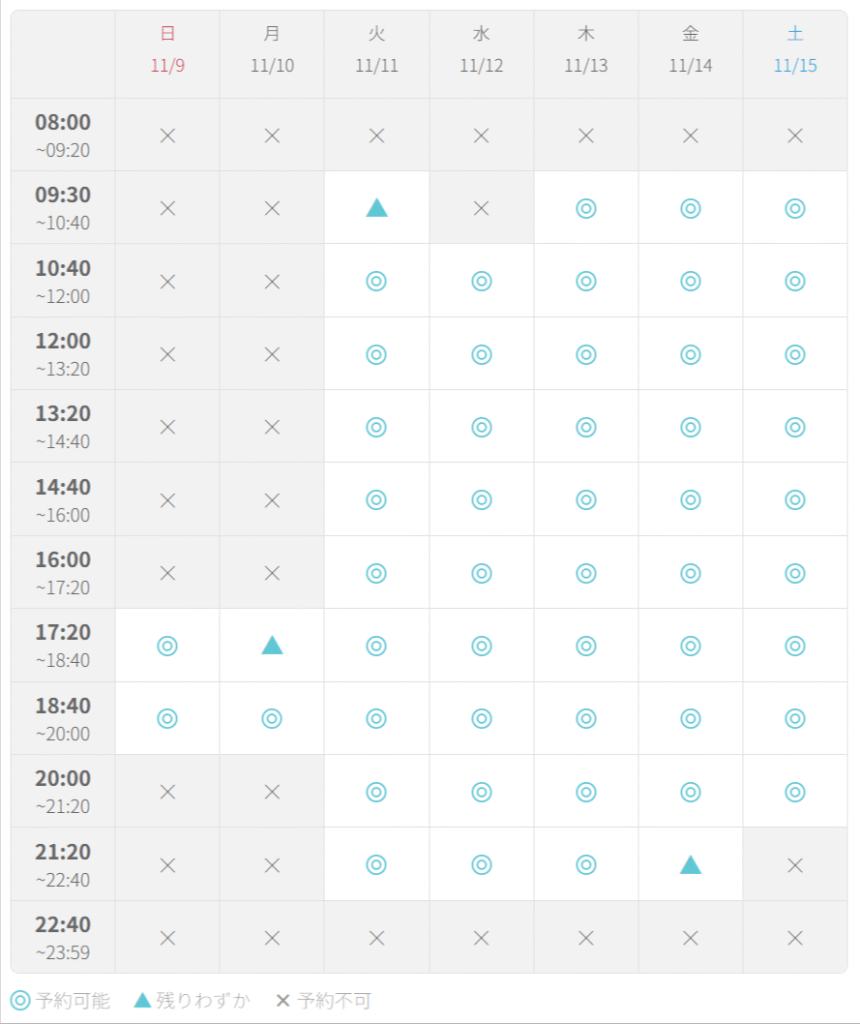This screenshot has width=860, height=1024.
Task: Click the Sunday 11/9 date header
Action: click(x=167, y=50)
